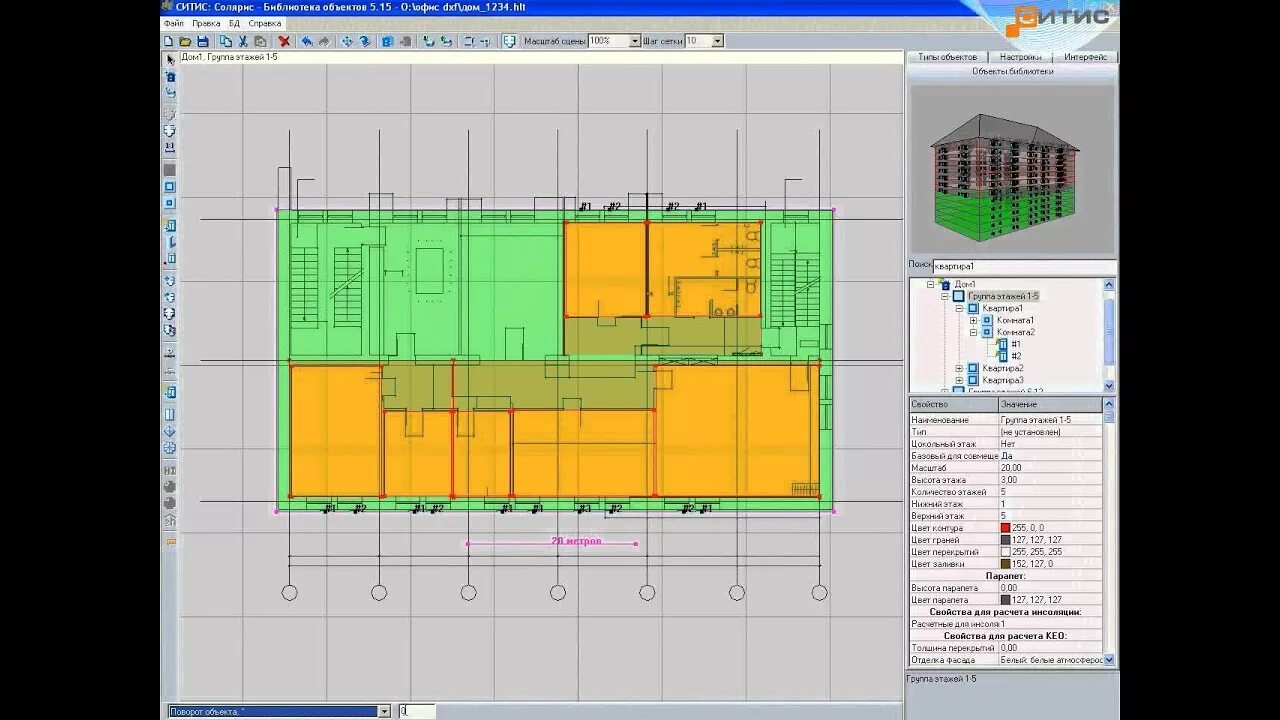This screenshot has width=1280, height=720.
Task: Click the white Цвет перекрытий color swatch
Action: pos(1005,552)
